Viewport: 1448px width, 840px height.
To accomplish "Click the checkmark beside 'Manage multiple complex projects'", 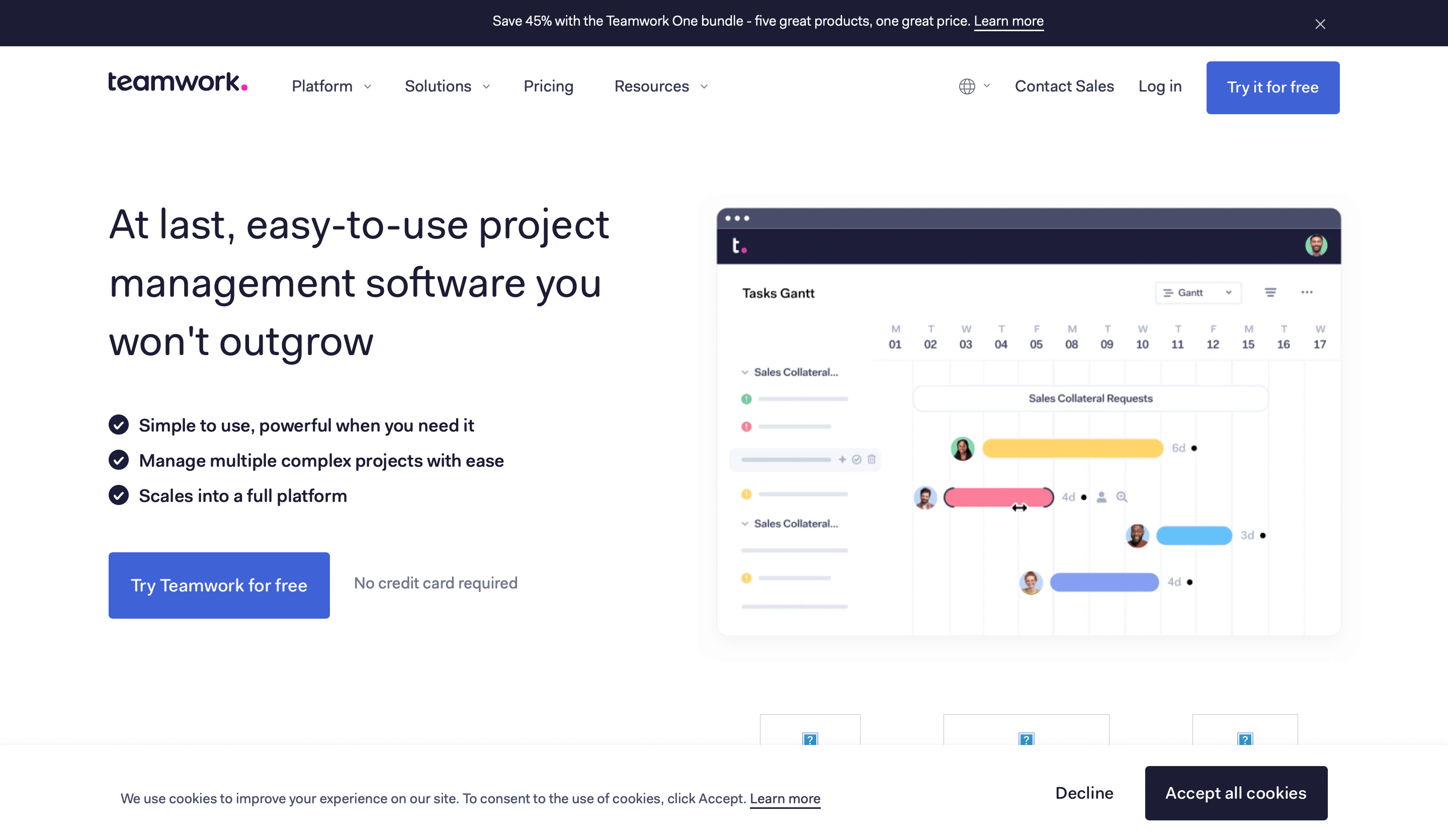I will pos(118,460).
